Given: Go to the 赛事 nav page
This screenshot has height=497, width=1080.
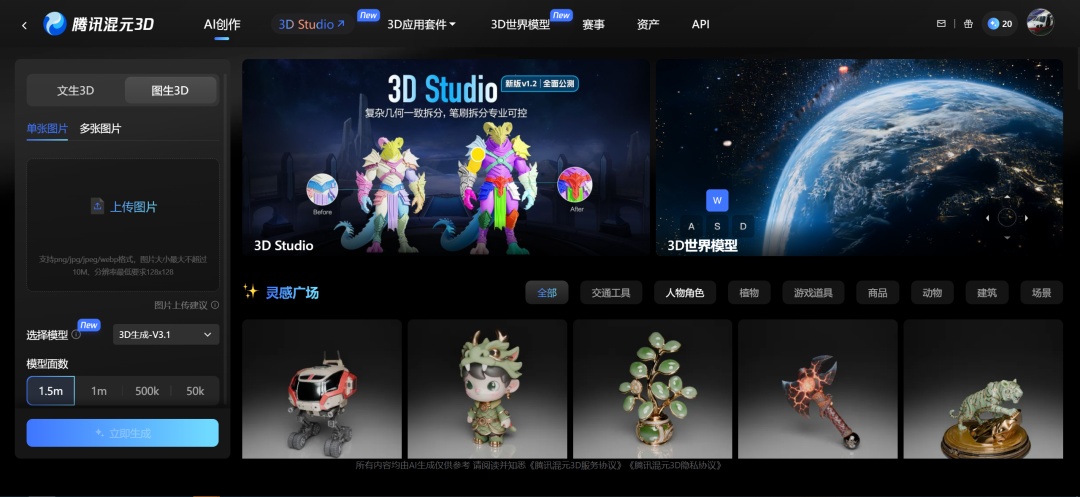Looking at the screenshot, I should pyautogui.click(x=593, y=24).
